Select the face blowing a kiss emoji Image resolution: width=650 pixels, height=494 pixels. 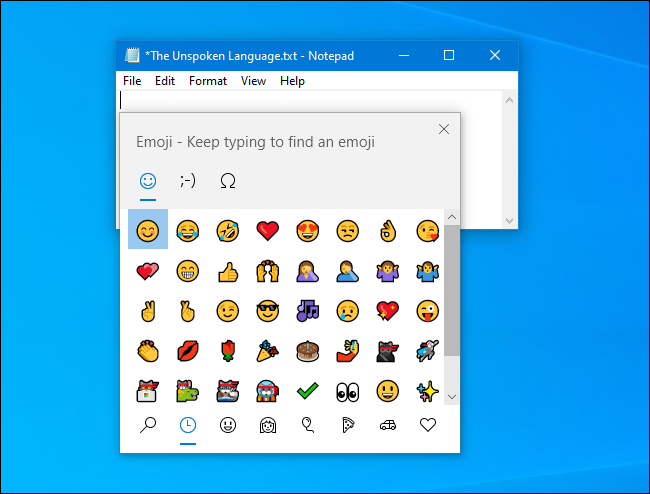[427, 230]
